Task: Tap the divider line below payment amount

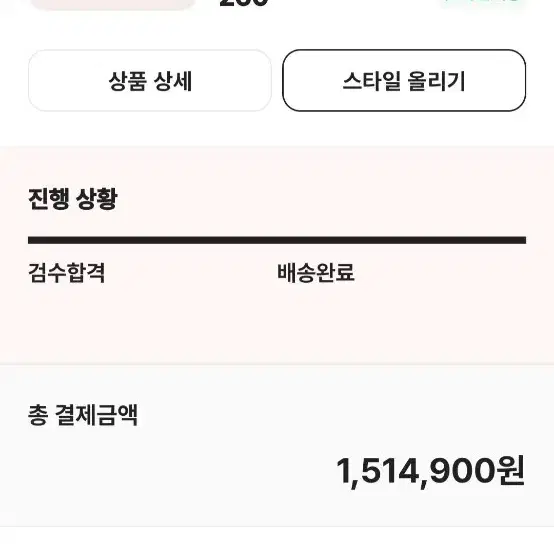Action: (x=277, y=526)
